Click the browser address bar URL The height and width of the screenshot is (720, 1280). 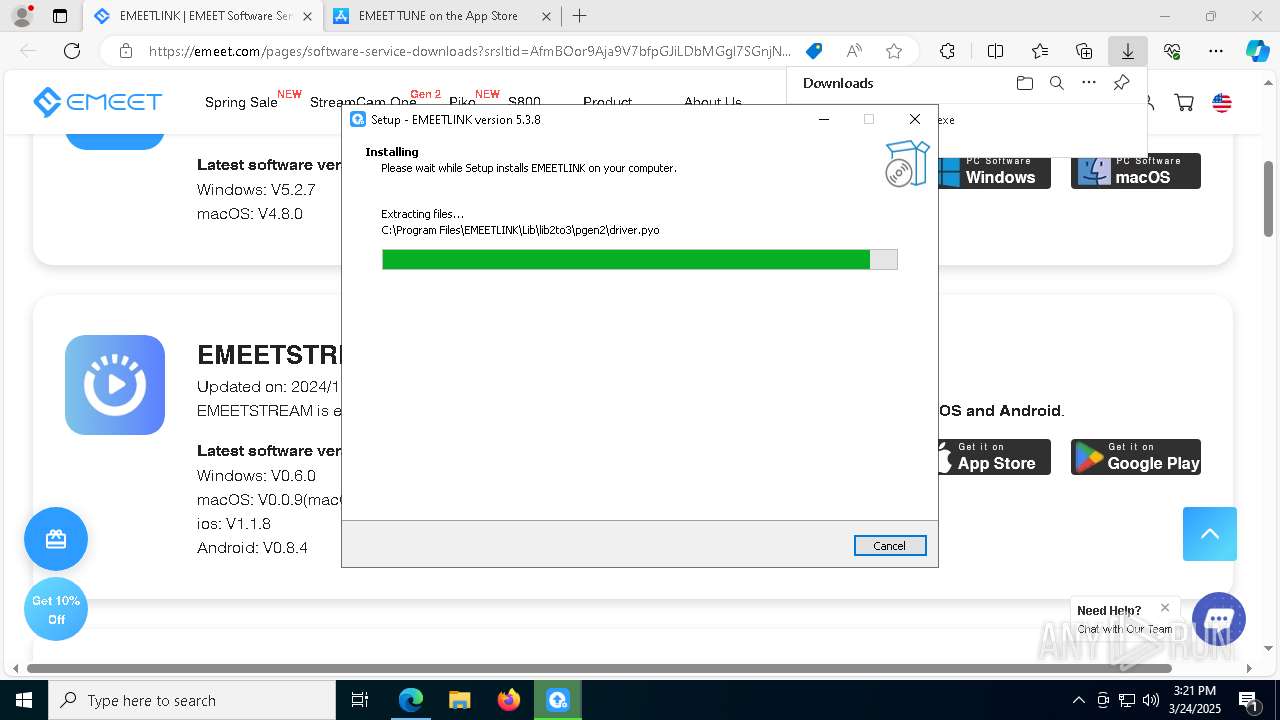(469, 51)
